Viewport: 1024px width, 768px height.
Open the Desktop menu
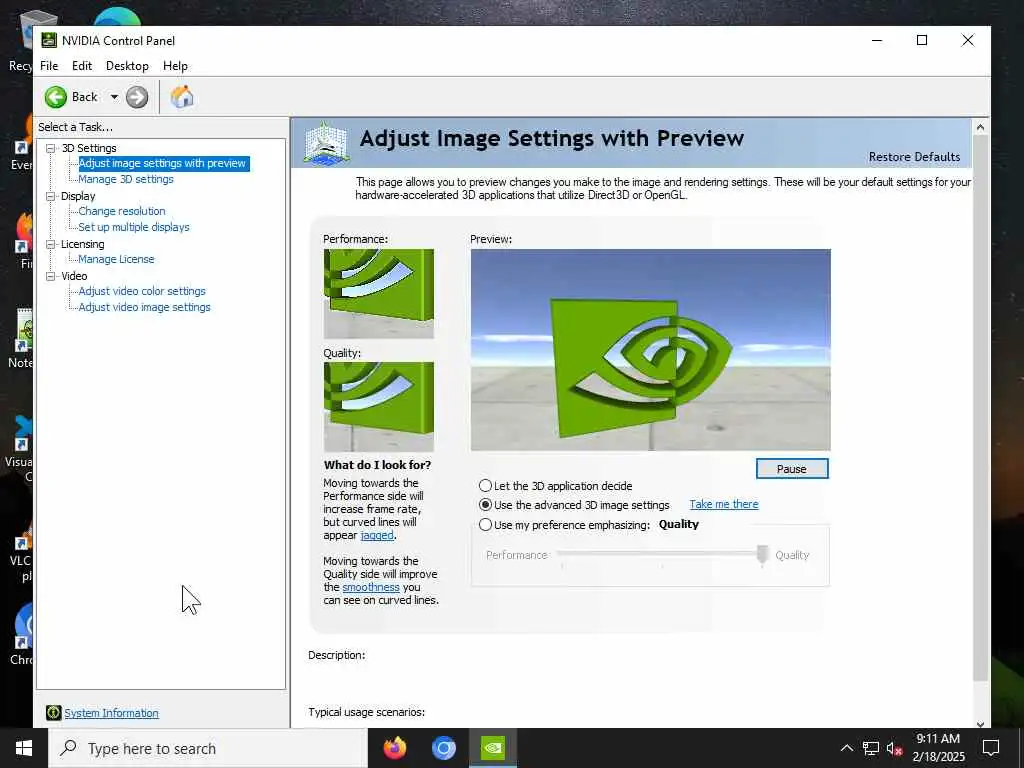(127, 66)
